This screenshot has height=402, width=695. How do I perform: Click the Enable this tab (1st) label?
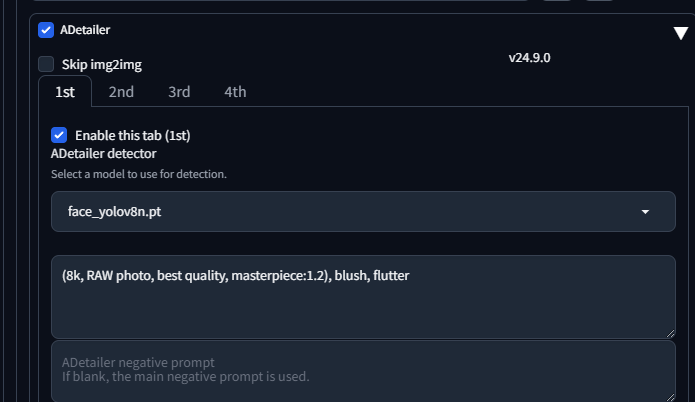(132, 134)
